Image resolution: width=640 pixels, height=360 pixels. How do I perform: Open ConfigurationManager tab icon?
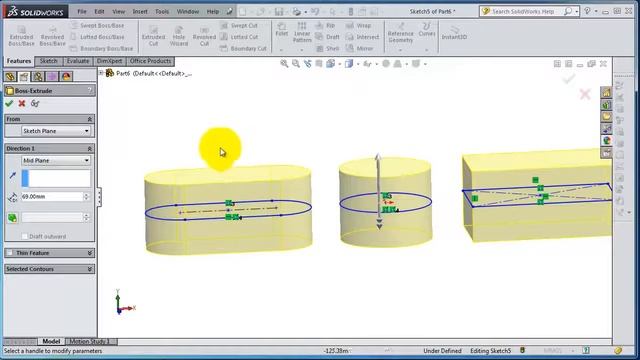tap(38, 76)
